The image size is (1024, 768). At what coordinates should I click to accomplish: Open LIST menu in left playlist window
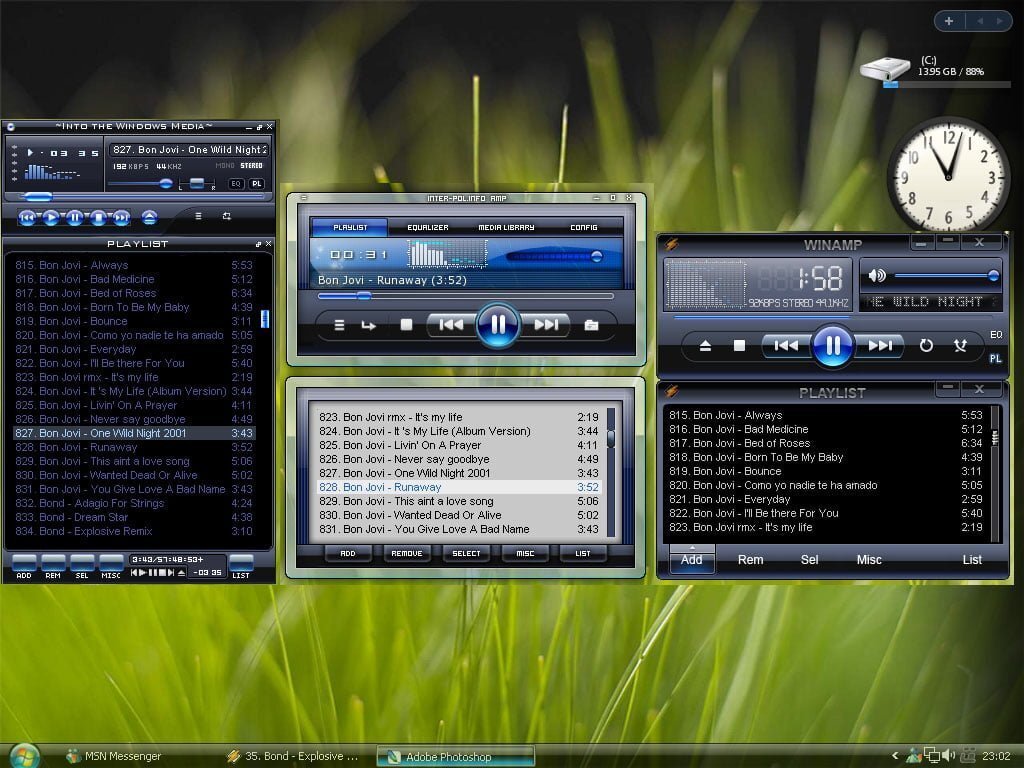pyautogui.click(x=241, y=567)
